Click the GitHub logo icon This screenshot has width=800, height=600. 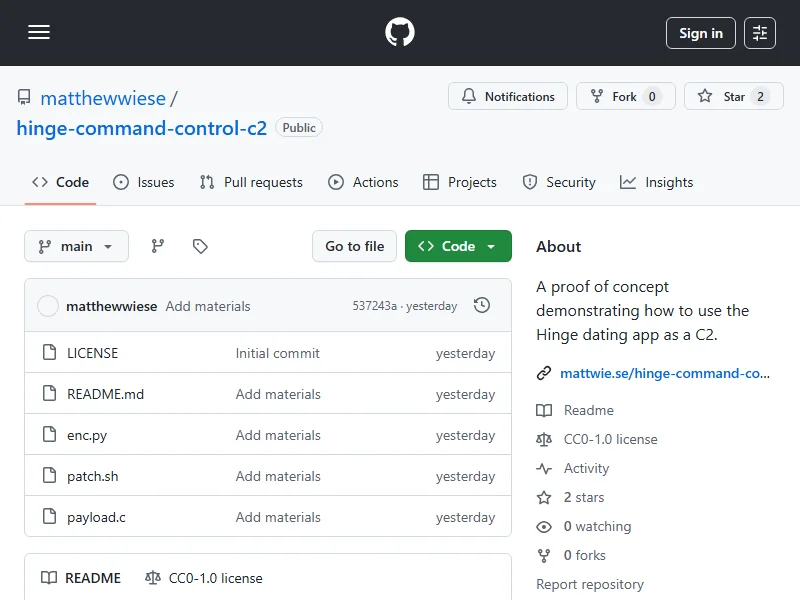(400, 33)
